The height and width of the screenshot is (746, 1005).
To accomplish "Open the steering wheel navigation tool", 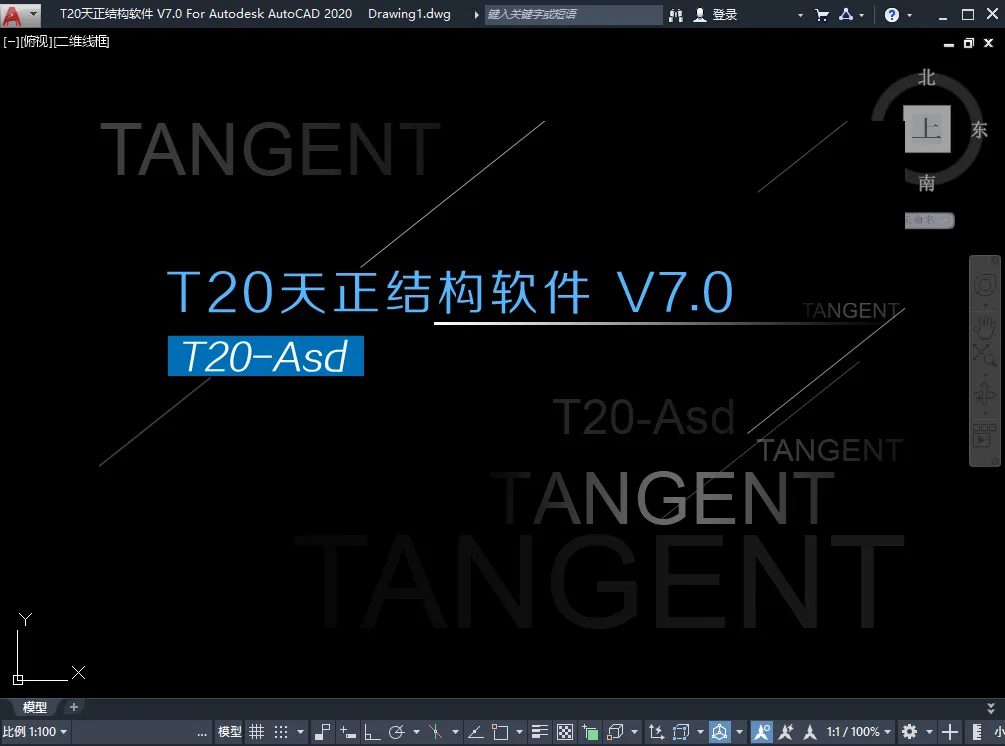I will coord(984,285).
